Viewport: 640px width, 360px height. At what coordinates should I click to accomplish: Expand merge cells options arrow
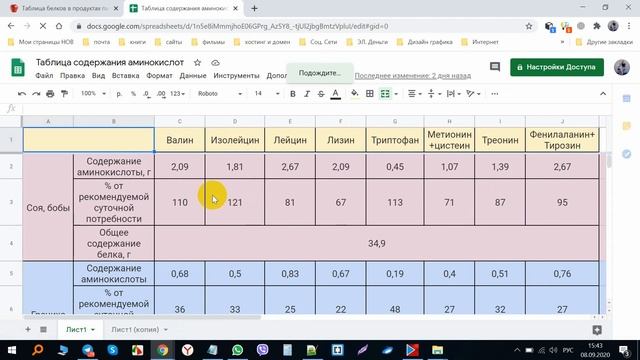(396, 94)
